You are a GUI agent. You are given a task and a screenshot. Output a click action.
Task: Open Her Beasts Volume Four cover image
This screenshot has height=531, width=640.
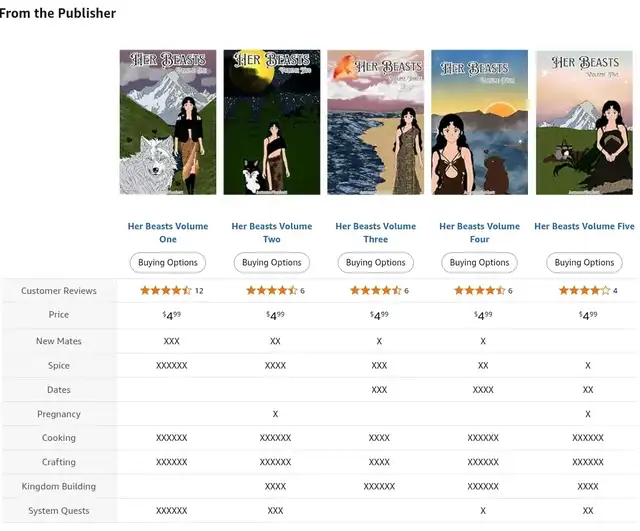tap(480, 122)
